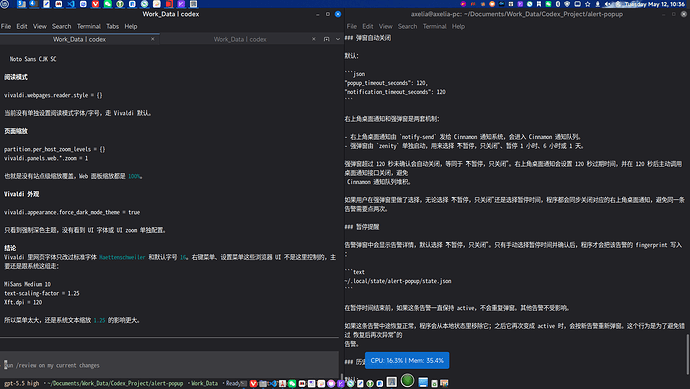Click the new tab button in left terminal
Viewport: 690px width, 389px height.
click(327, 39)
